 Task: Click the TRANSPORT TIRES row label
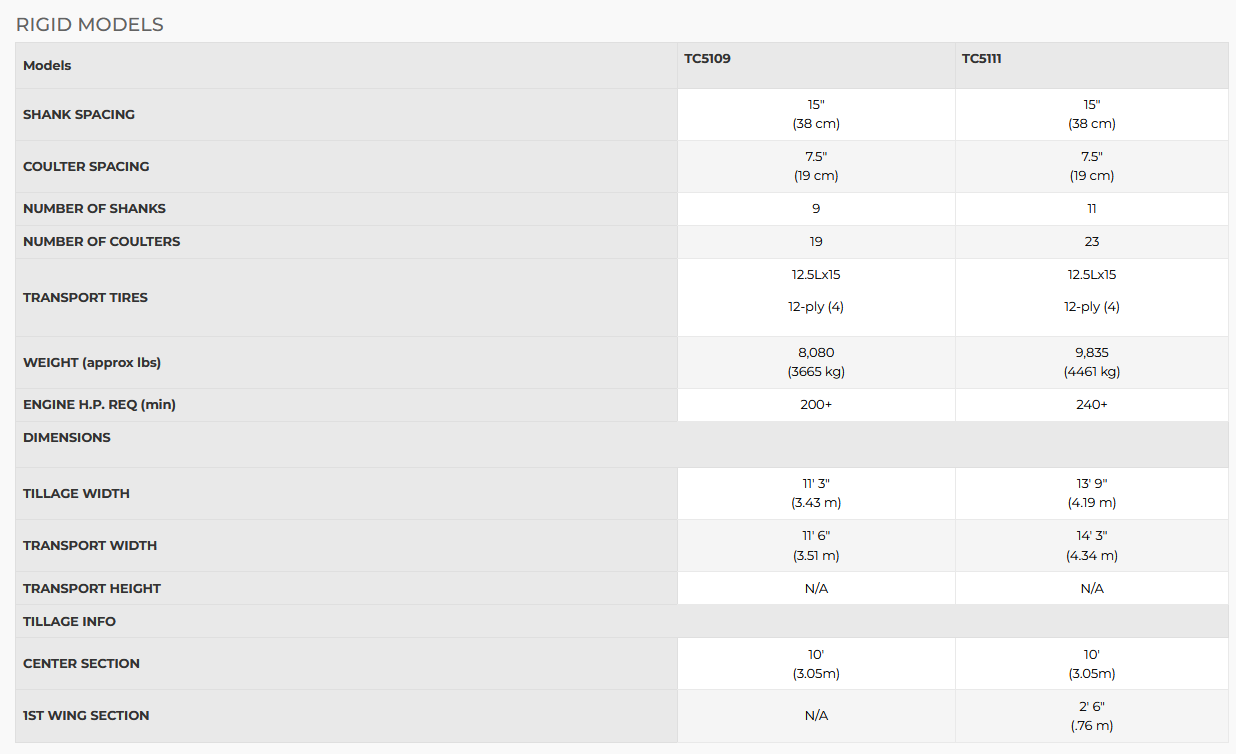pos(85,298)
